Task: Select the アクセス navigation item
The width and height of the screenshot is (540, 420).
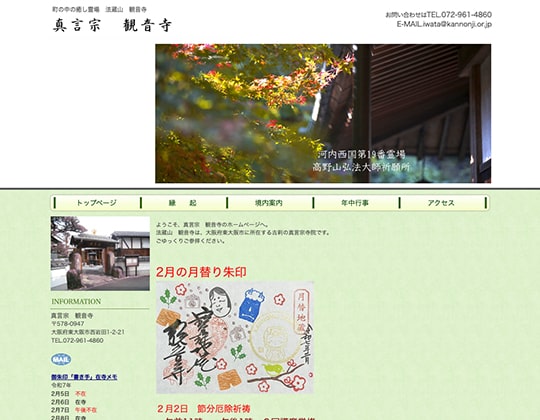Action: (441, 203)
